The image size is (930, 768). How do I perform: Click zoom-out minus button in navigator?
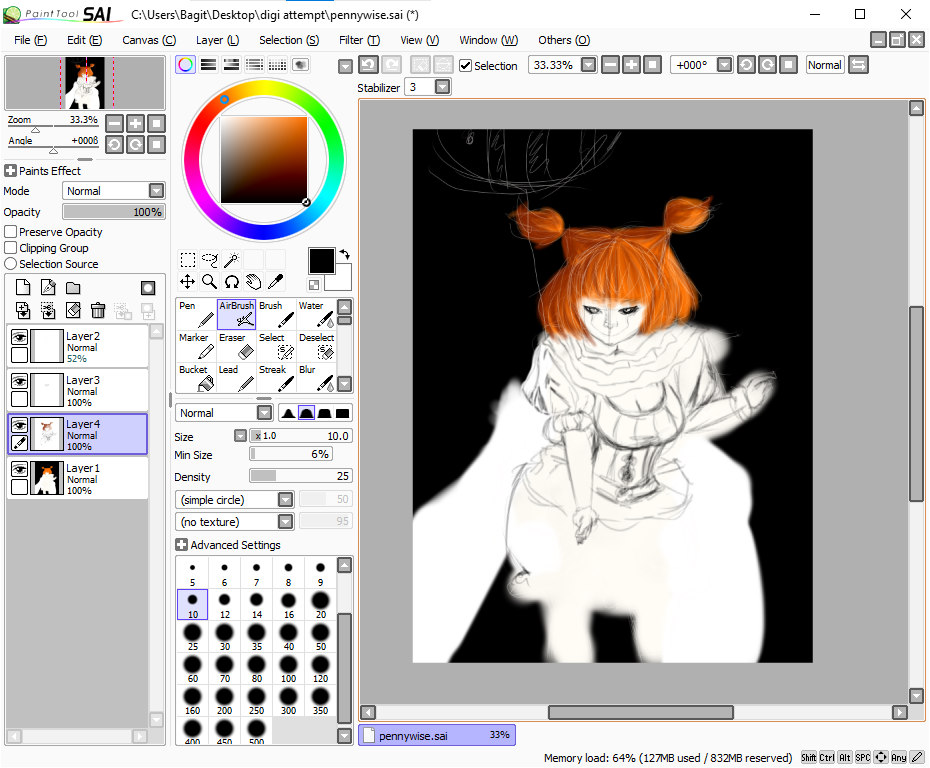click(114, 123)
